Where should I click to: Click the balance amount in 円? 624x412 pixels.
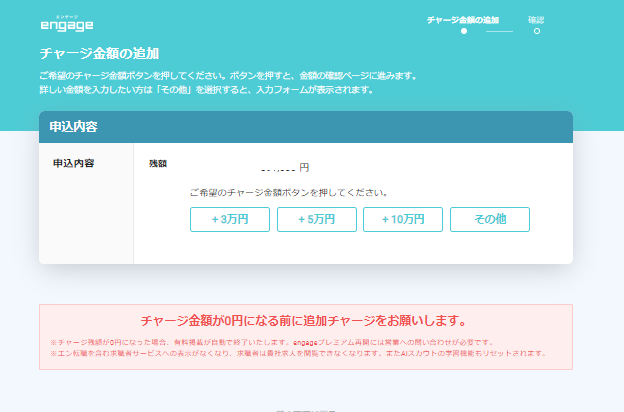tap(285, 168)
